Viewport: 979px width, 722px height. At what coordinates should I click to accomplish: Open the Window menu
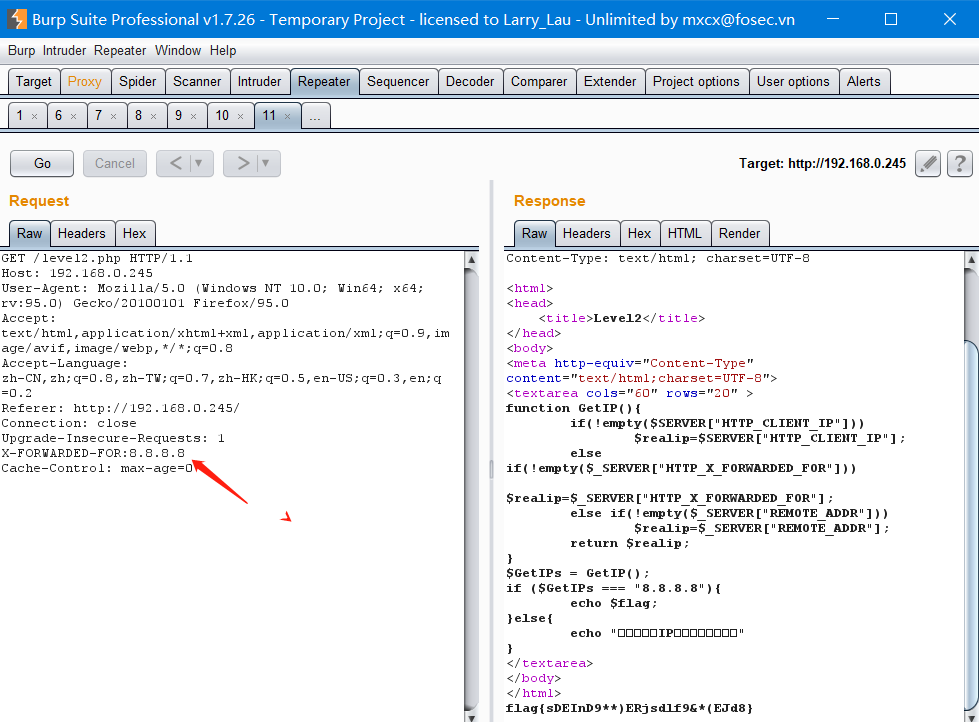click(x=178, y=51)
